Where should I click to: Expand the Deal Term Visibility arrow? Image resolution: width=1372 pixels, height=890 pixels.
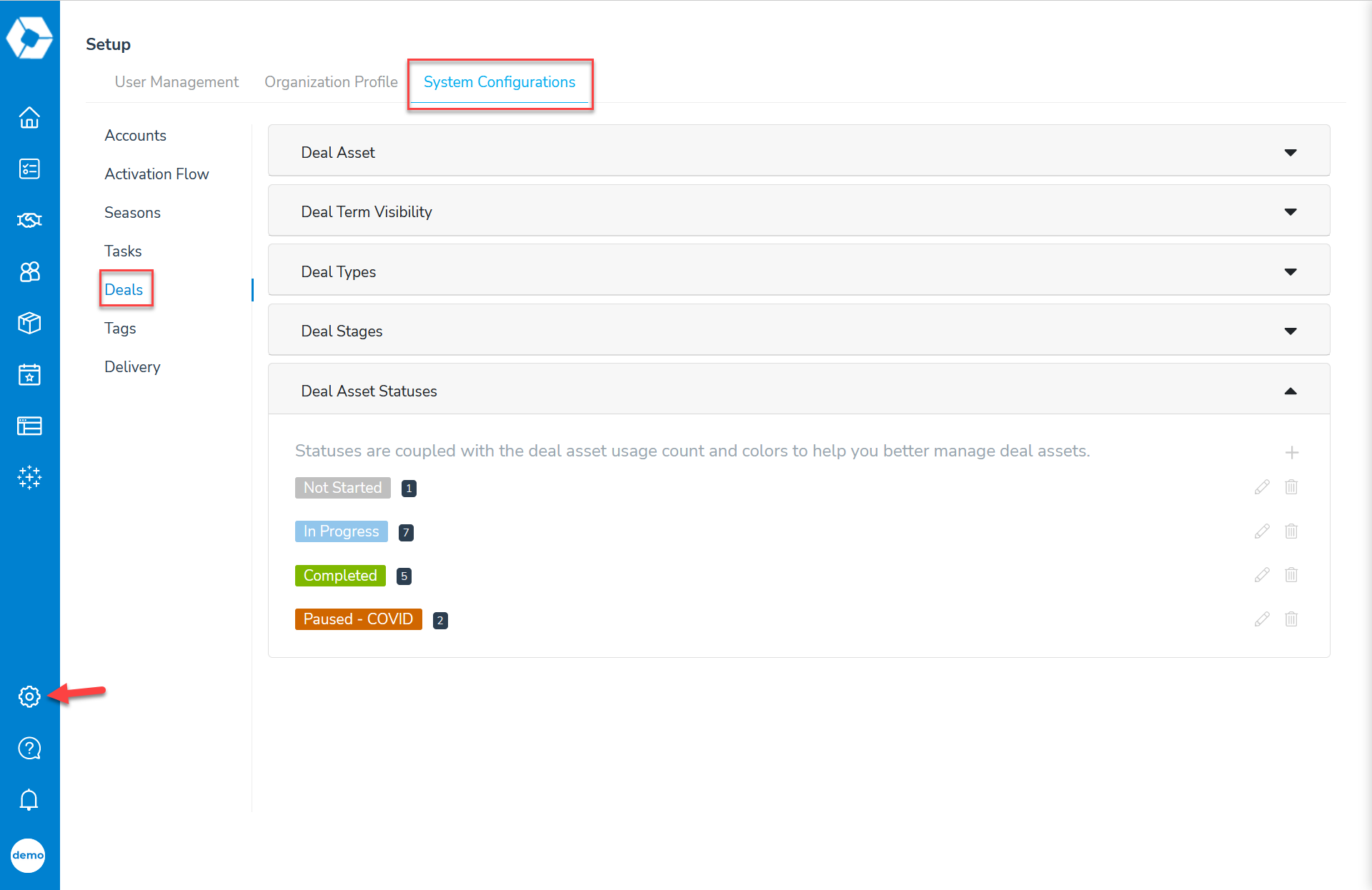[1291, 212]
